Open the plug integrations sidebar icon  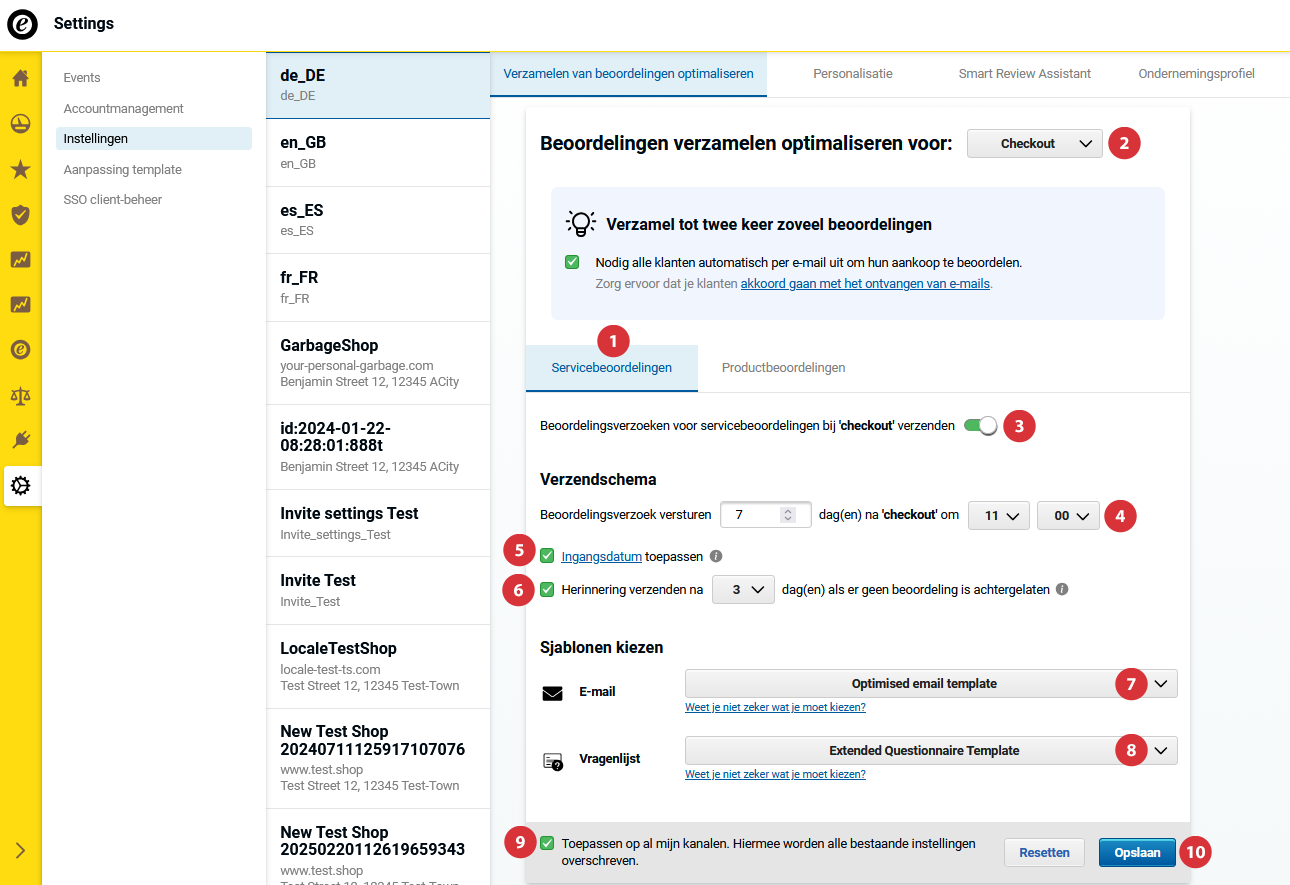click(x=20, y=440)
